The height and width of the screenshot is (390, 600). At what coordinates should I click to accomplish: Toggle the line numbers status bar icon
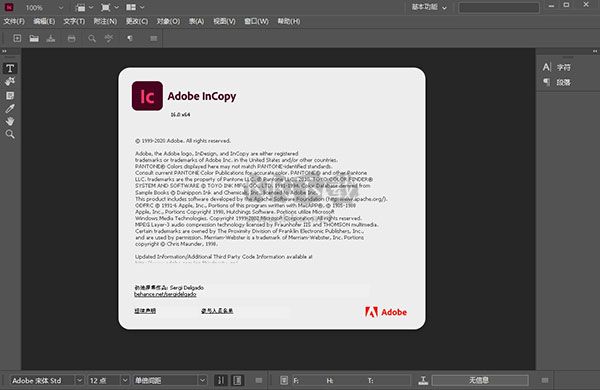(221, 380)
